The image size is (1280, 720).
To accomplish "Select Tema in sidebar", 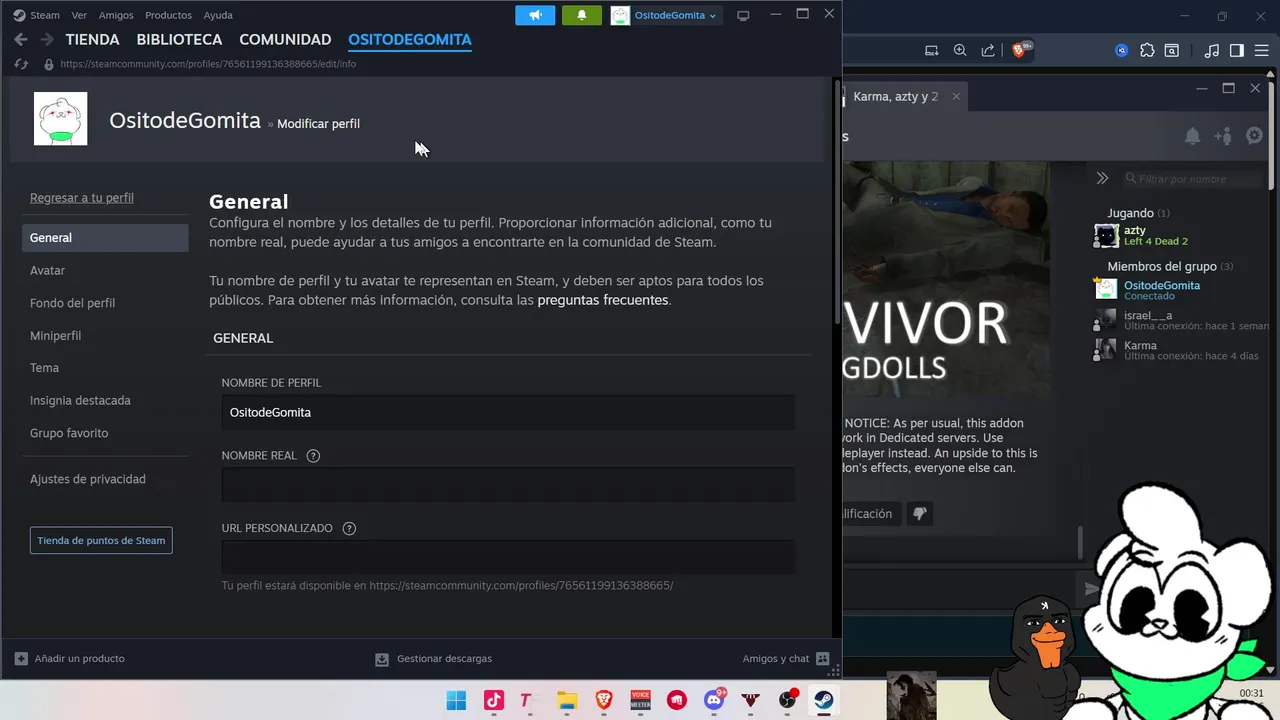I will [x=44, y=368].
